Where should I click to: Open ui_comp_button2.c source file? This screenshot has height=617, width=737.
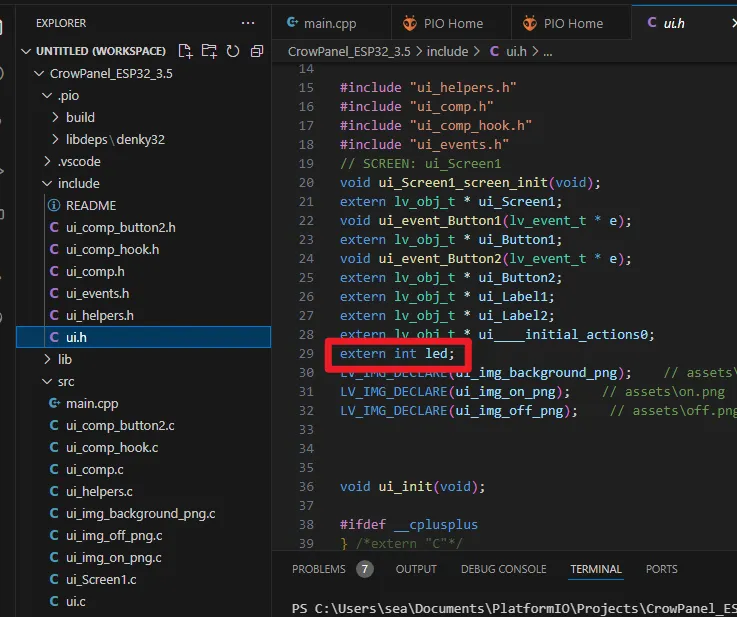tap(120, 425)
